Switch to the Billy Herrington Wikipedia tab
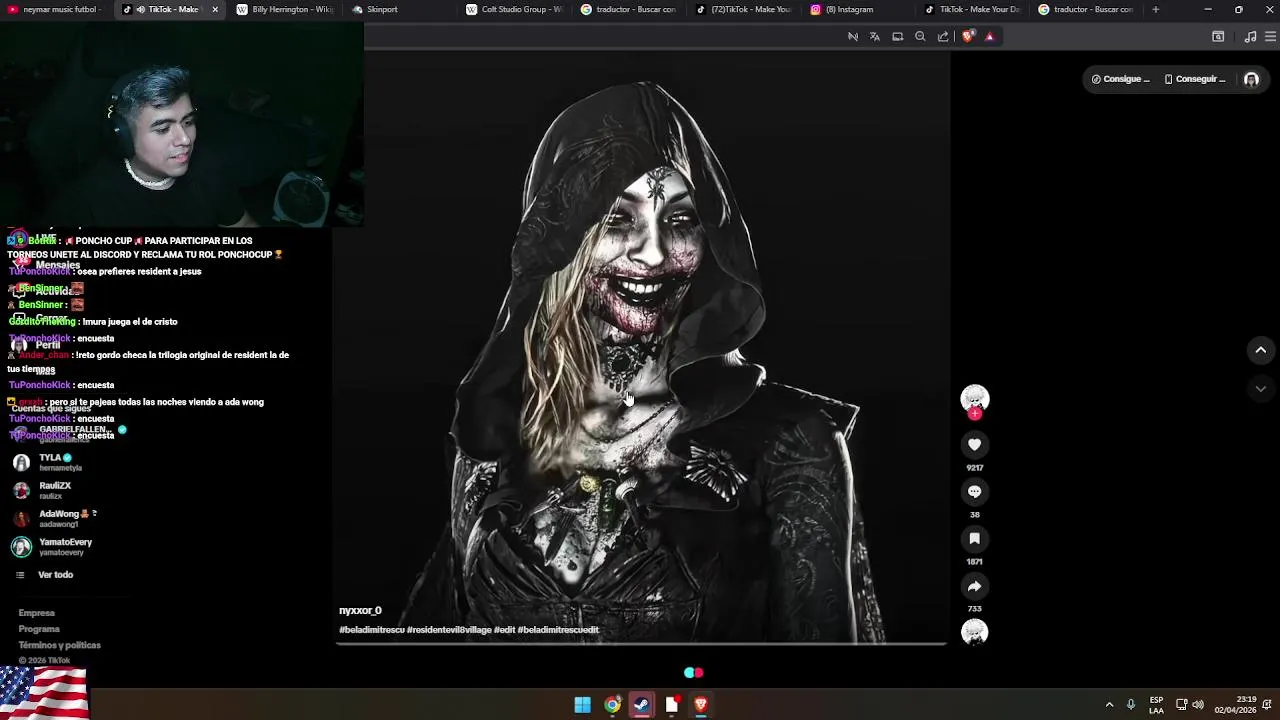 coord(284,9)
